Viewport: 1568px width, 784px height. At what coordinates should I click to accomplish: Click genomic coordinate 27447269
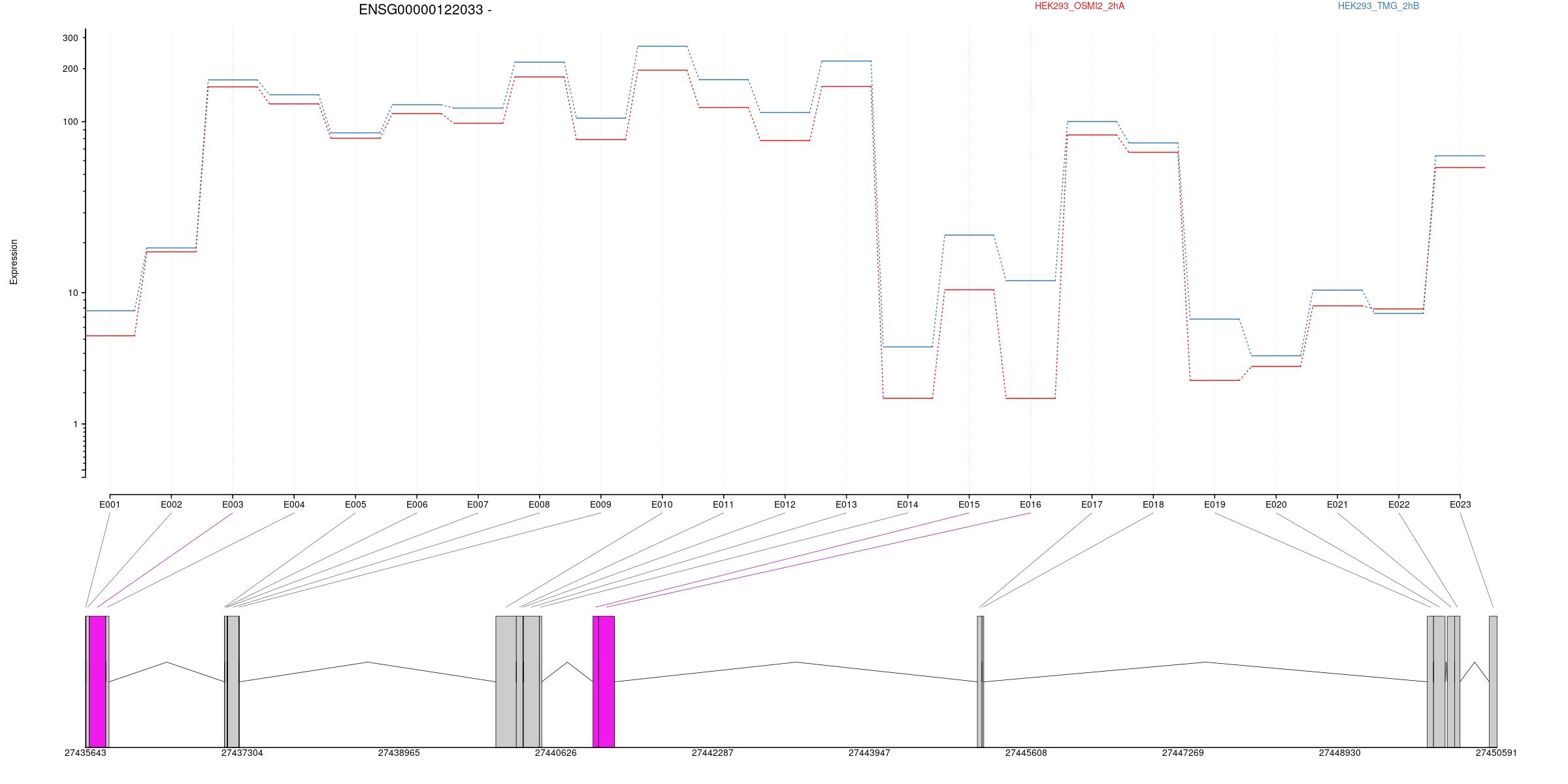1183,753
